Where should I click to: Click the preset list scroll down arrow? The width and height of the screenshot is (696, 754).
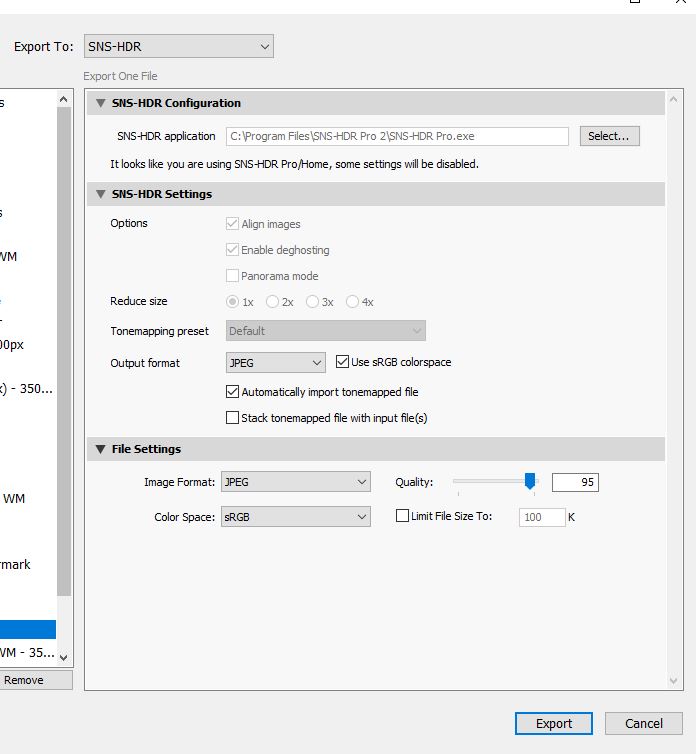point(63,657)
